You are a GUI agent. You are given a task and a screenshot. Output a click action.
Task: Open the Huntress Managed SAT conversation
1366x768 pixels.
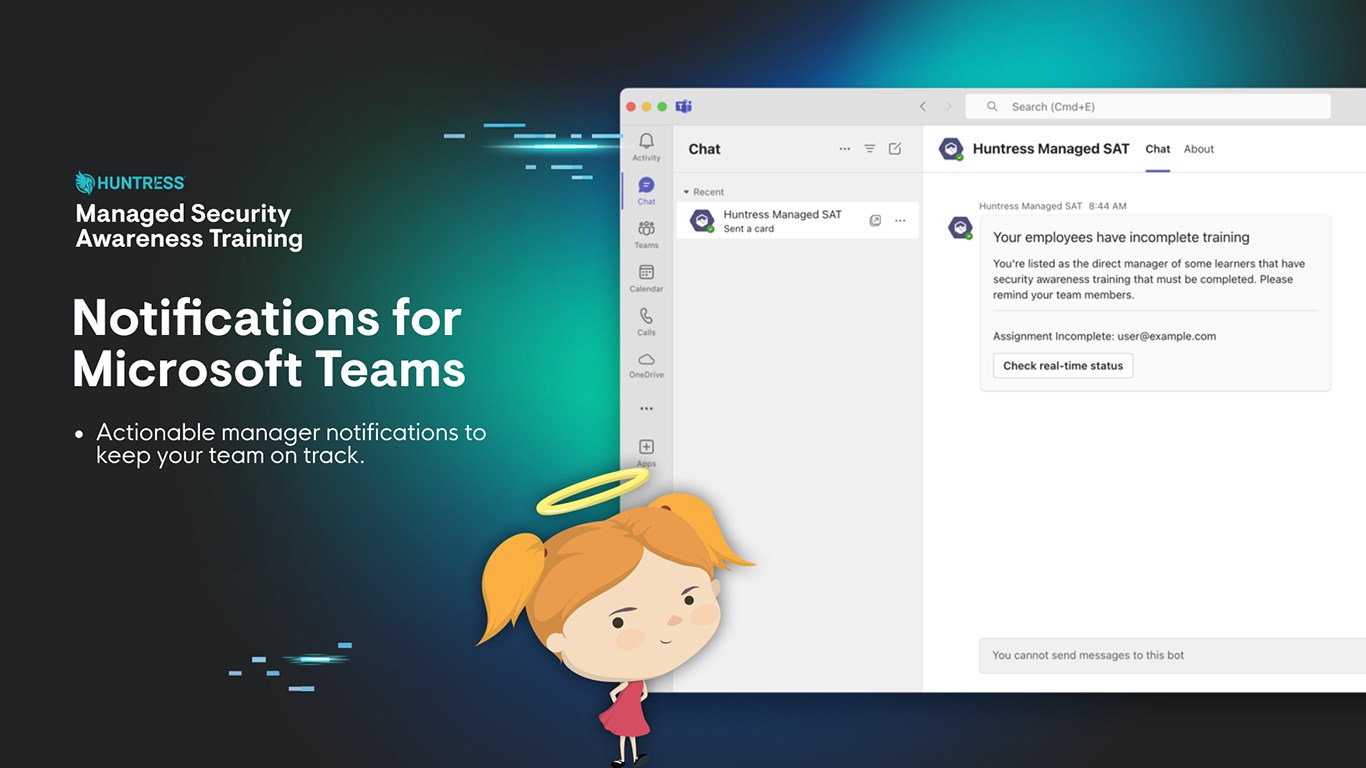797,221
